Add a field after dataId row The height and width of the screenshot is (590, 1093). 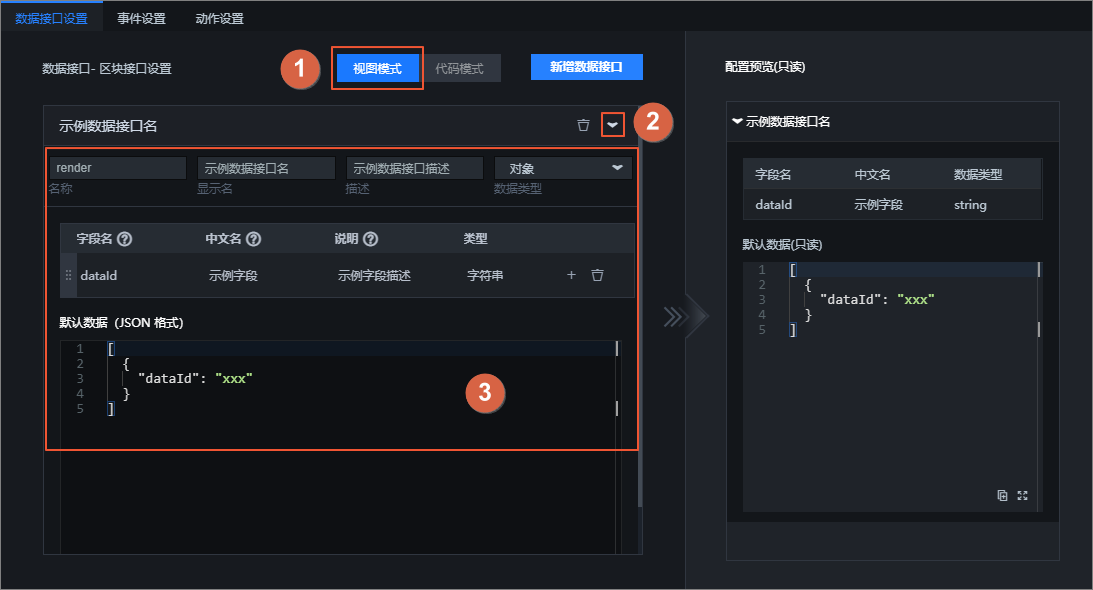coord(572,275)
